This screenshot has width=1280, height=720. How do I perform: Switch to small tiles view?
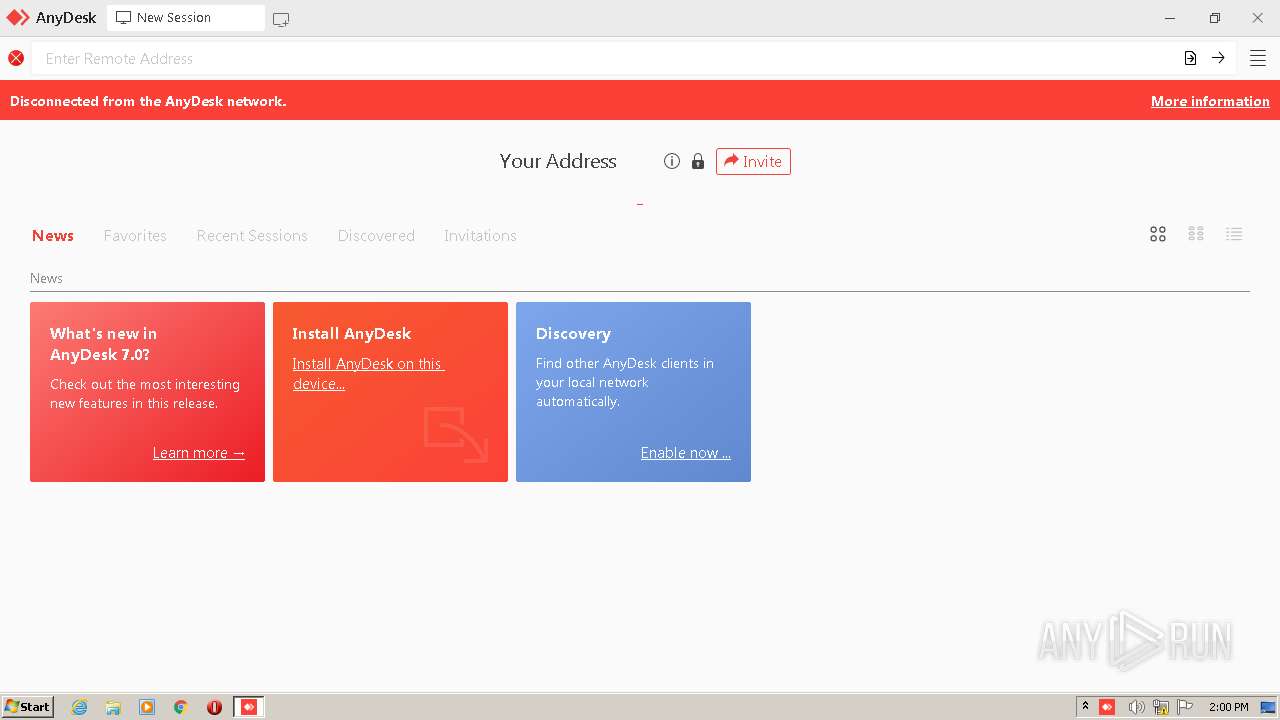click(1196, 234)
